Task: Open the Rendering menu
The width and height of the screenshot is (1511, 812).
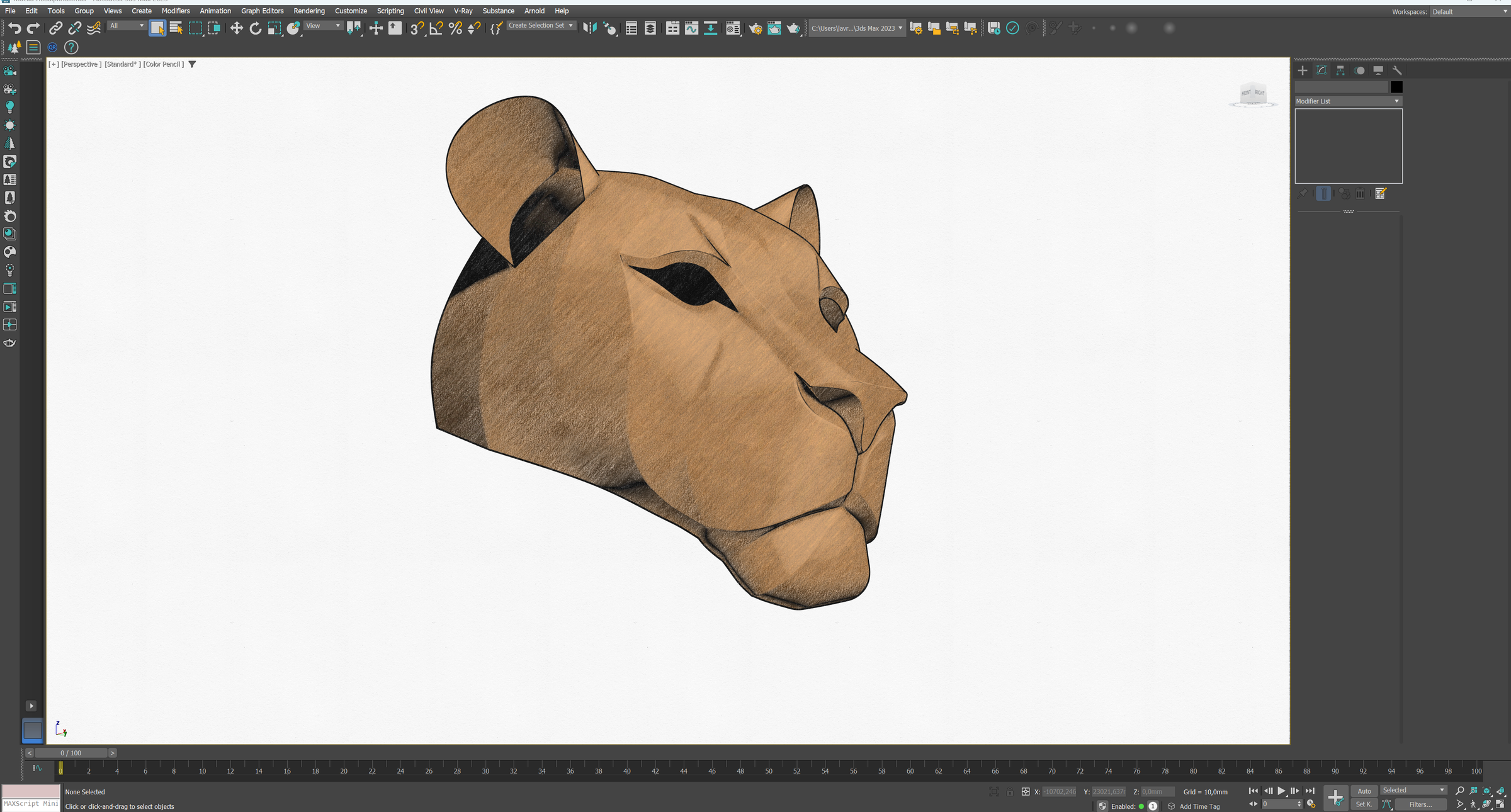Action: coord(309,11)
